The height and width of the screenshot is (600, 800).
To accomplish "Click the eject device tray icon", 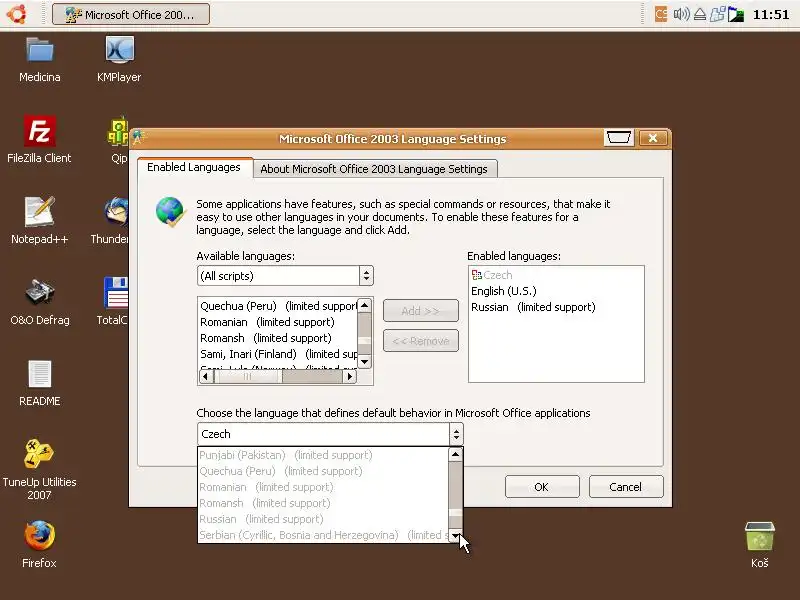I will coord(700,14).
